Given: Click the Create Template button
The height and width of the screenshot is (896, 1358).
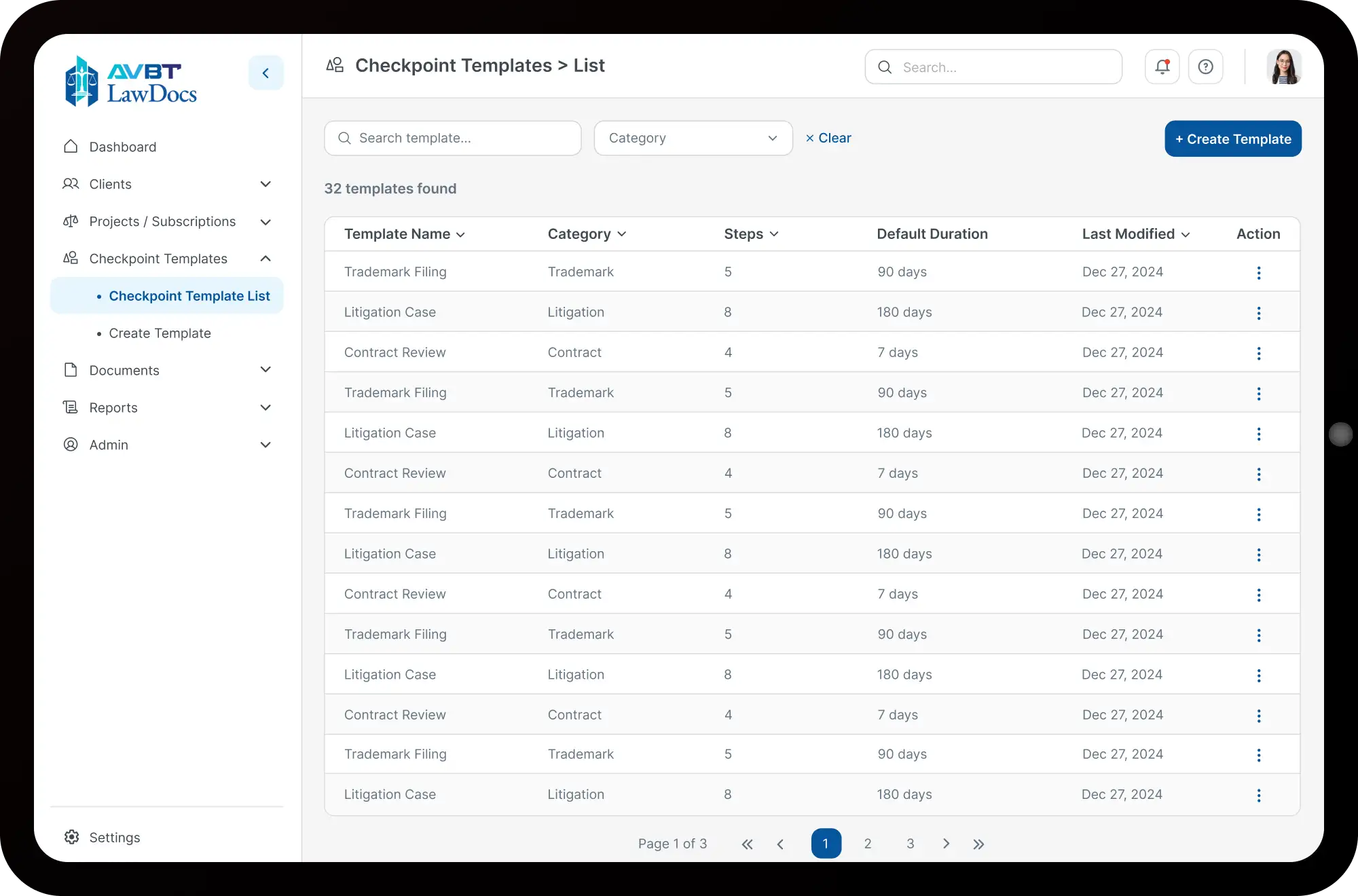Looking at the screenshot, I should 1232,138.
